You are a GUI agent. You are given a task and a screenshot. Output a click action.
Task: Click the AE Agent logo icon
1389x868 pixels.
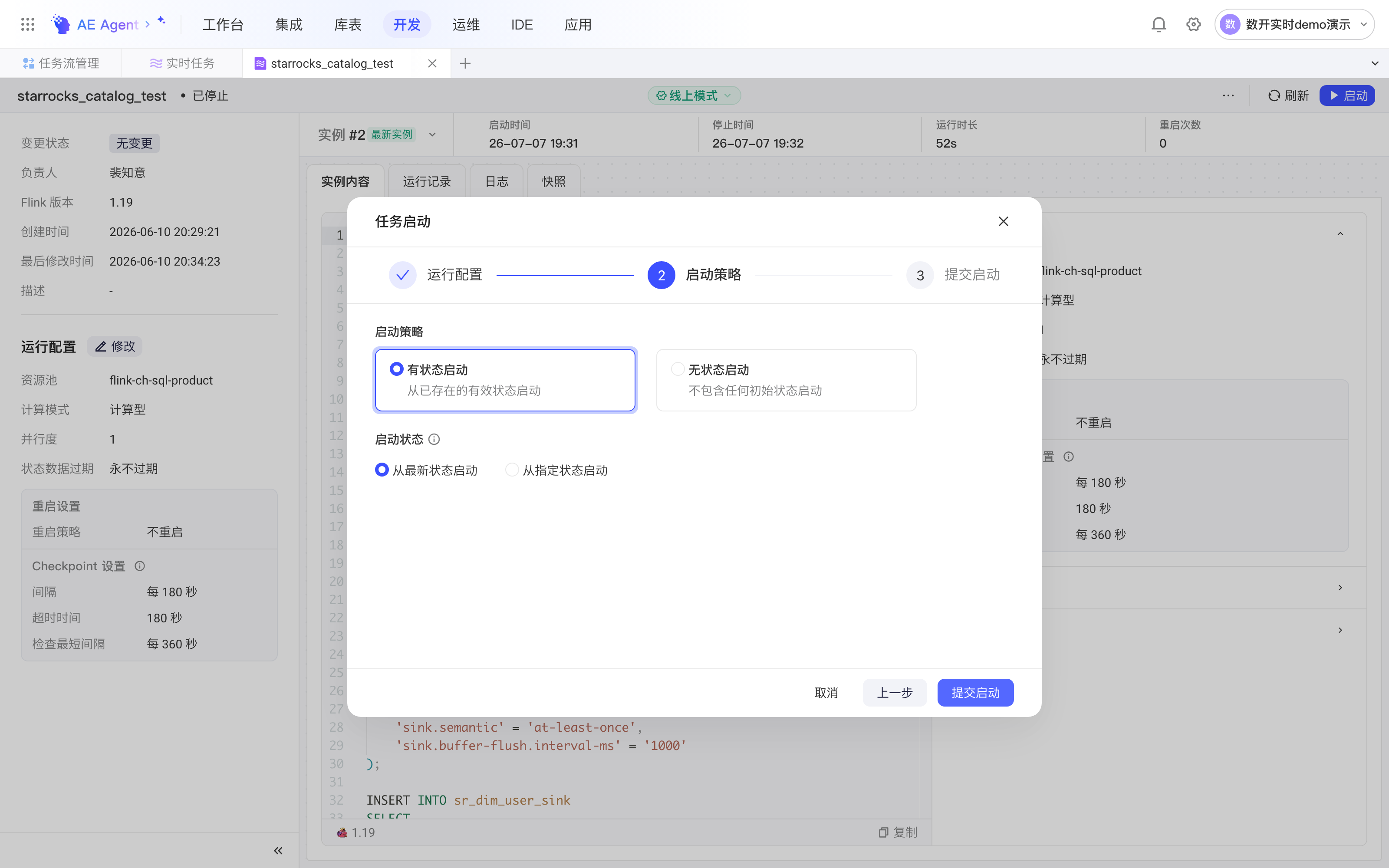[x=61, y=24]
